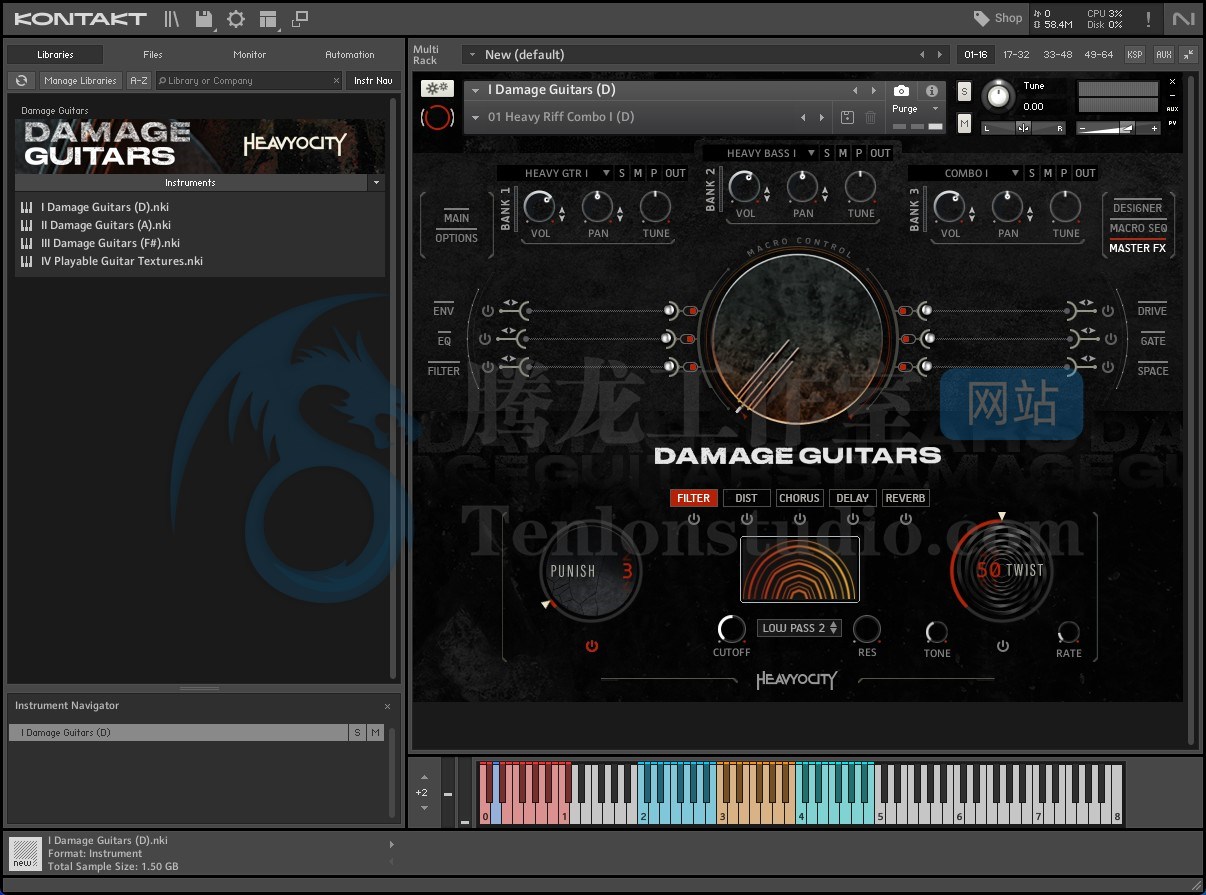Click the NI logo icon

1184,18
